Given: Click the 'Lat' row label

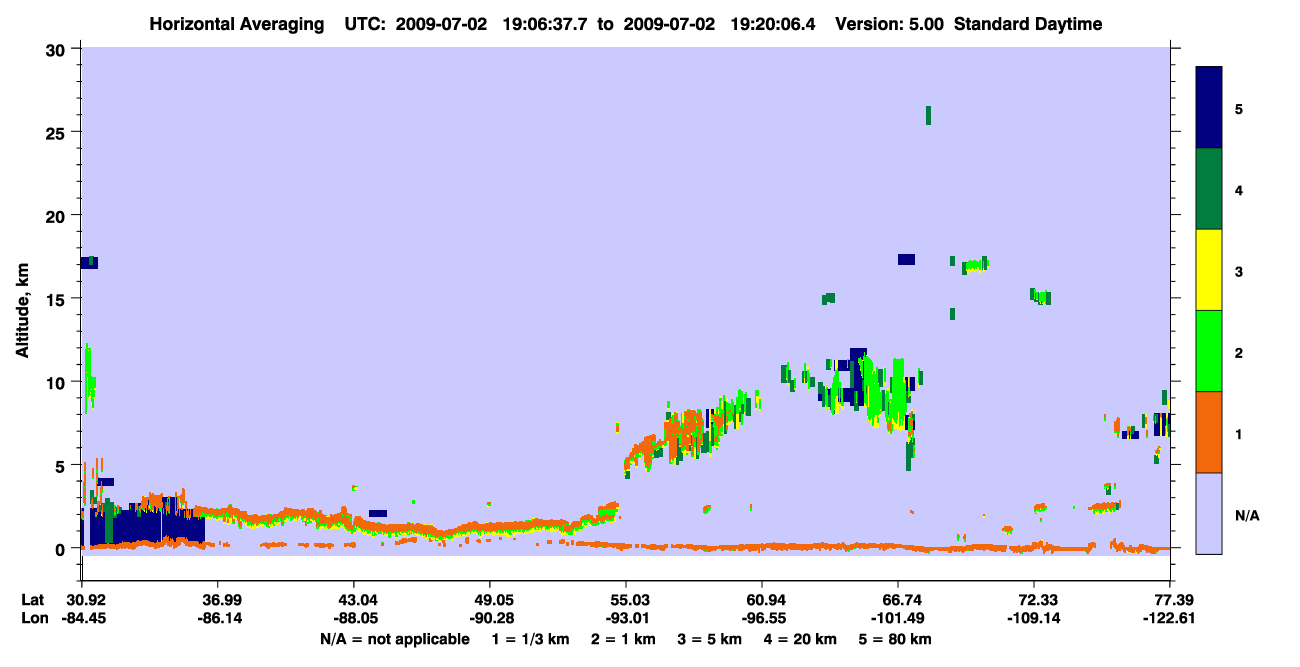Looking at the screenshot, I should pos(33,600).
